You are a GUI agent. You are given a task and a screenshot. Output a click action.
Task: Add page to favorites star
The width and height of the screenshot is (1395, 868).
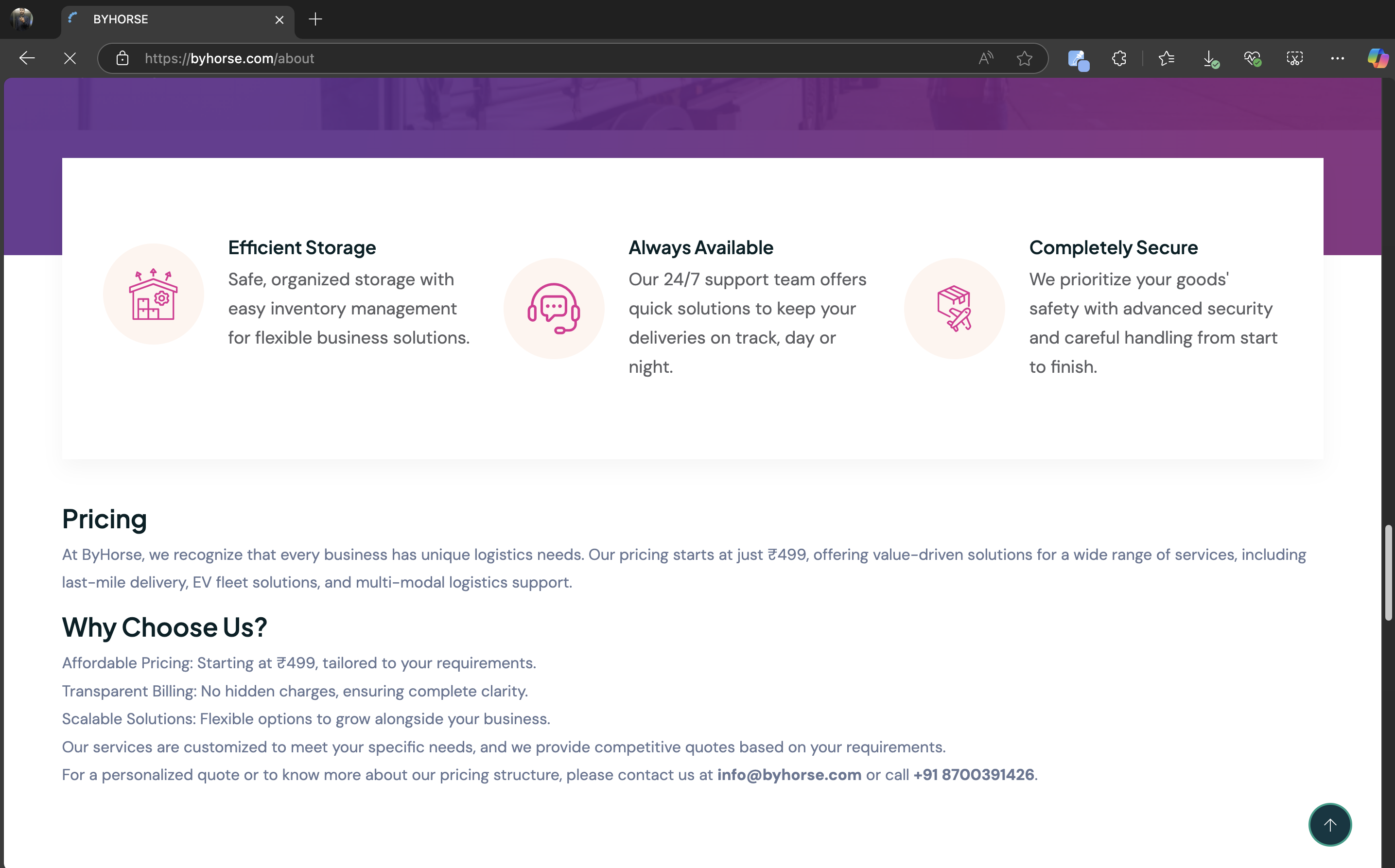coord(1024,58)
